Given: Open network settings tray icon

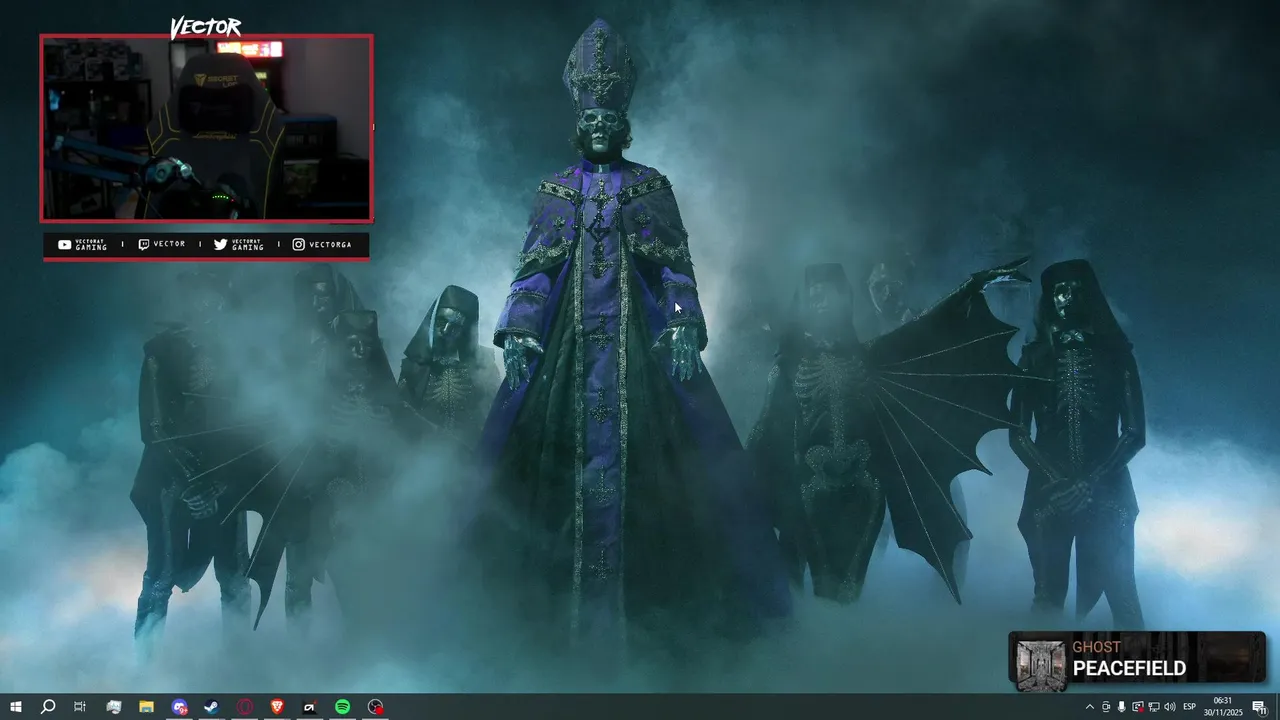Looking at the screenshot, I should pyautogui.click(x=1154, y=707).
